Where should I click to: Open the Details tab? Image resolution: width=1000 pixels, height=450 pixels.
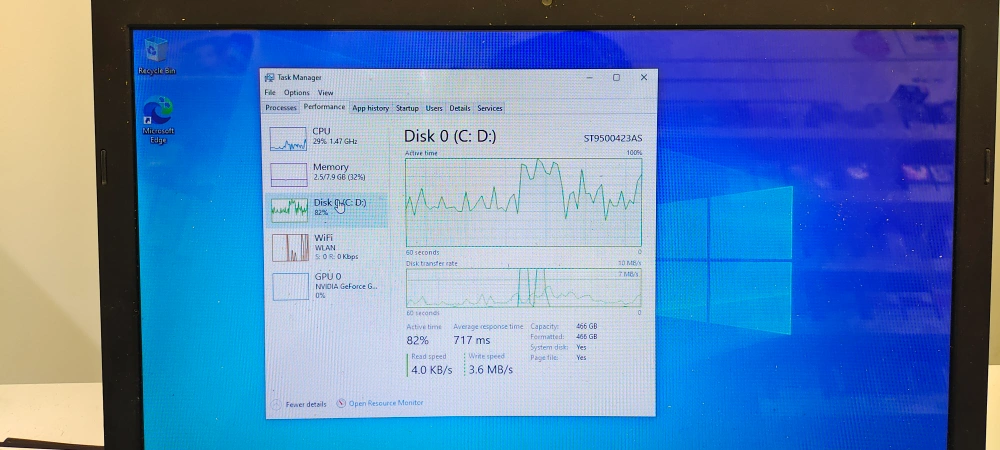coord(459,108)
